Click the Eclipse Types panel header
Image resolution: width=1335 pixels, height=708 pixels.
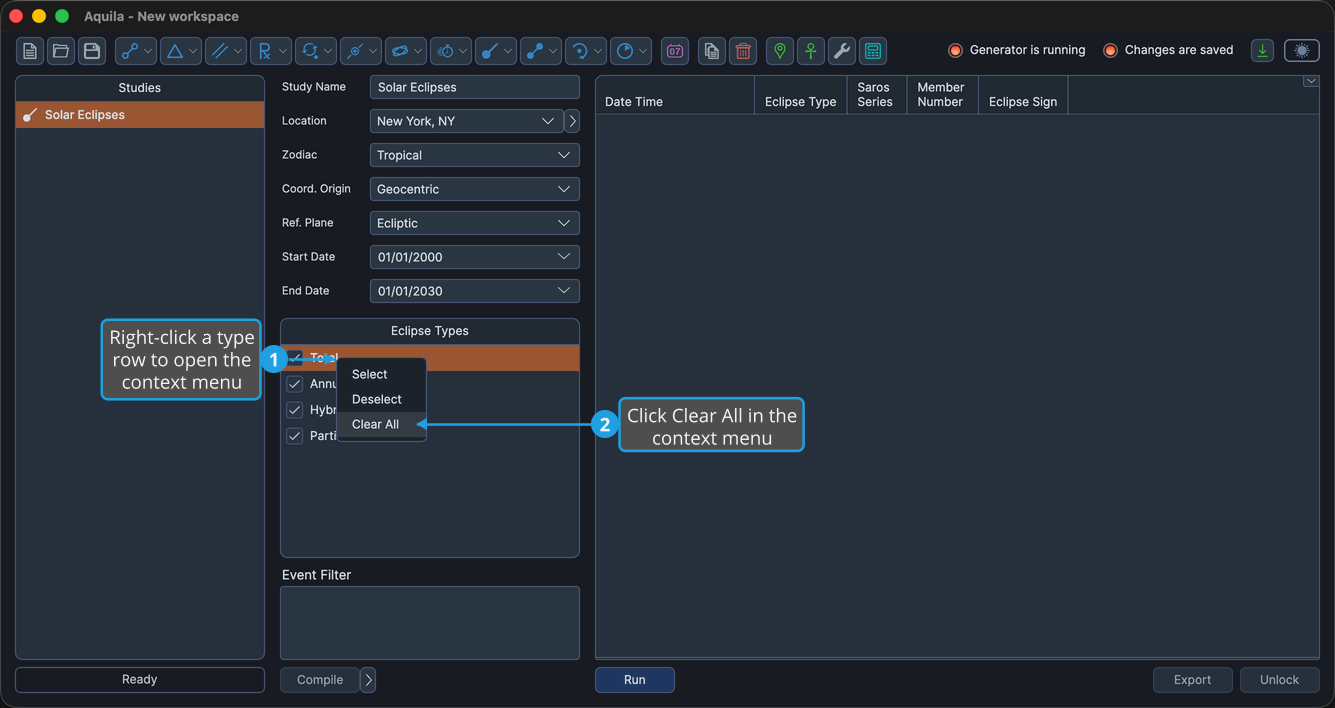click(x=430, y=331)
